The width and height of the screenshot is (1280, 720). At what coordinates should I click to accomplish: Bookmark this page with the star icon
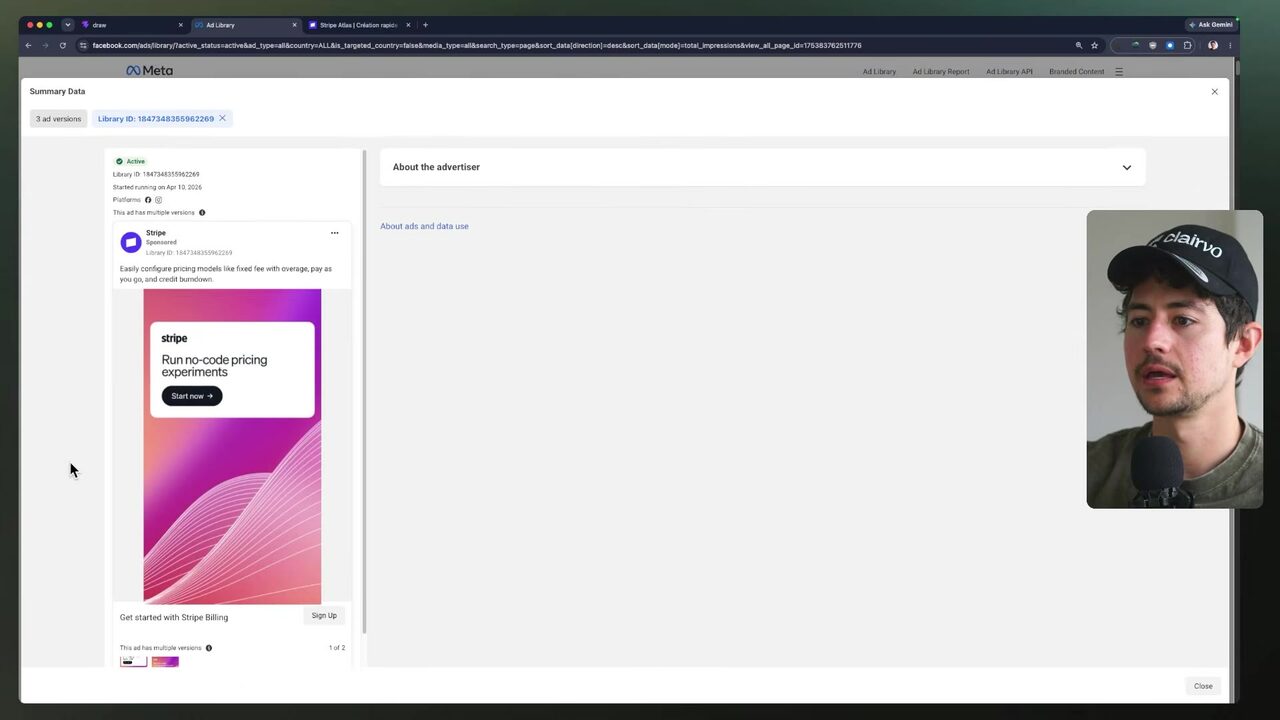coord(1095,45)
